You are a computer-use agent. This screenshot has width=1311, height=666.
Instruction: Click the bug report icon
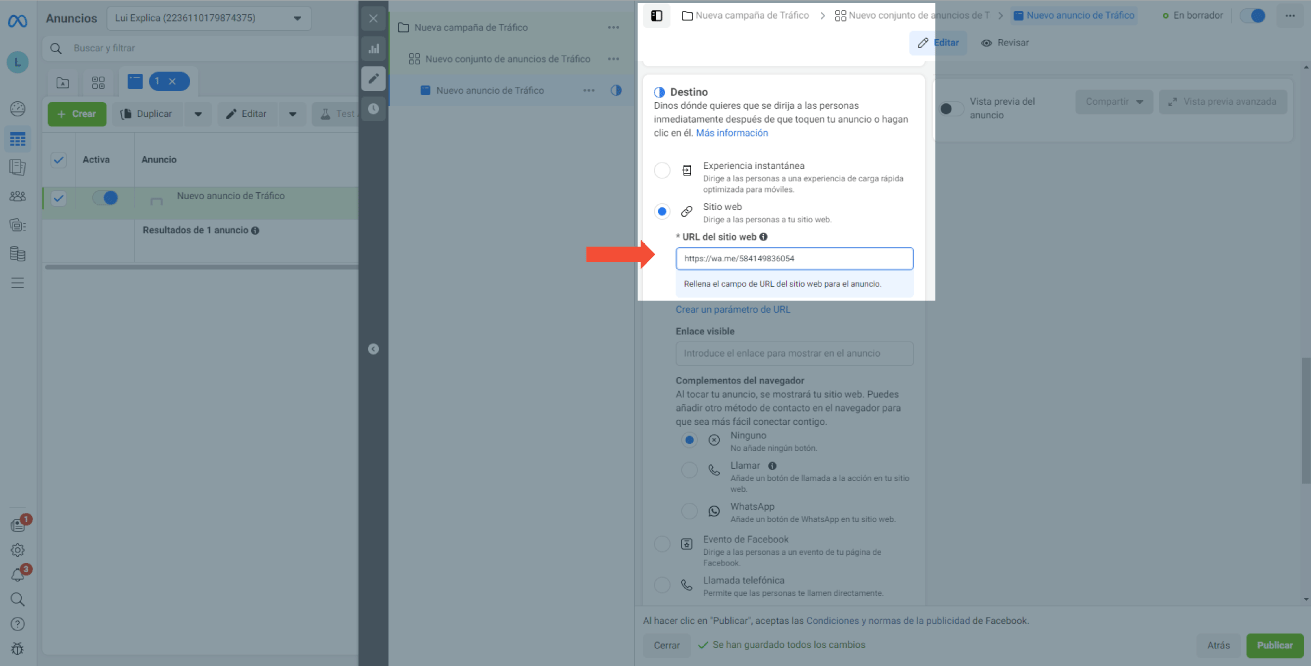(x=17, y=648)
